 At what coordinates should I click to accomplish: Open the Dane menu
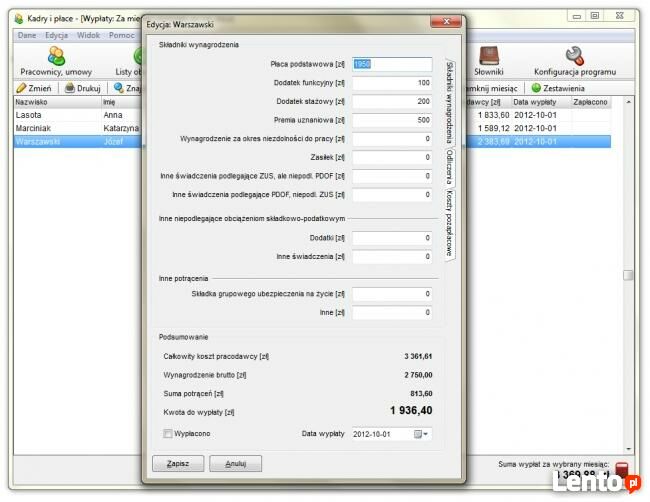pos(27,35)
